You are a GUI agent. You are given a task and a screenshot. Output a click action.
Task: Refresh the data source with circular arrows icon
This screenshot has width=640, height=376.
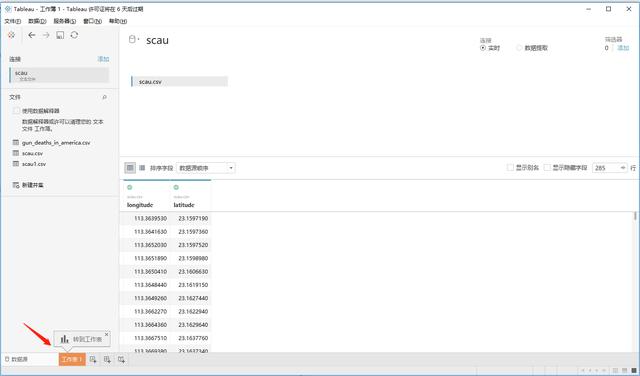[x=74, y=35]
